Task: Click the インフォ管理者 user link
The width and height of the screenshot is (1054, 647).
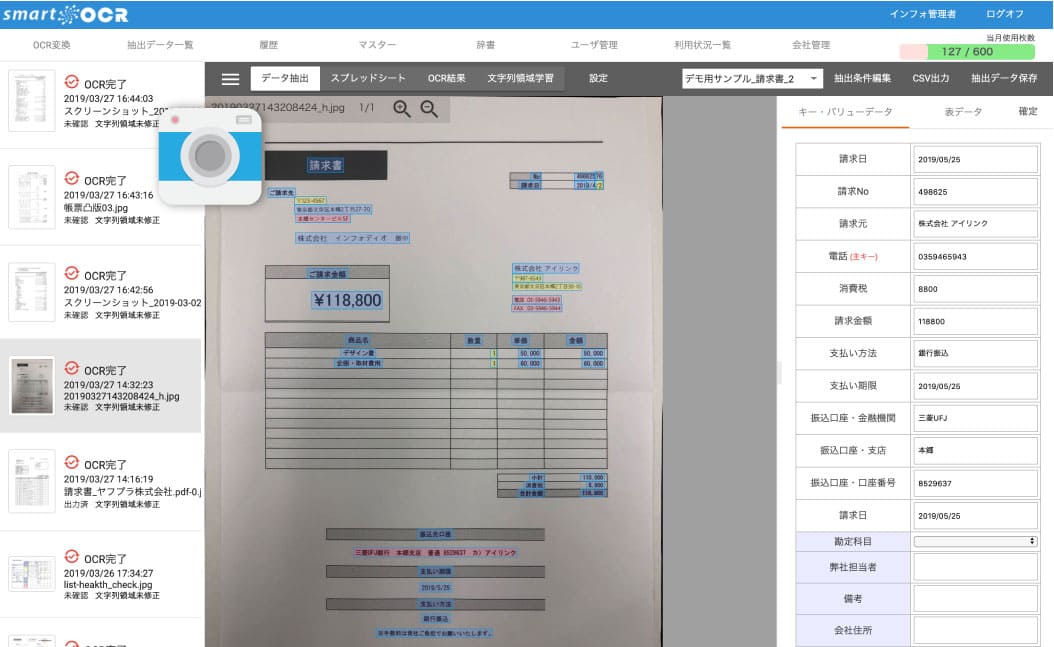Action: (x=922, y=14)
